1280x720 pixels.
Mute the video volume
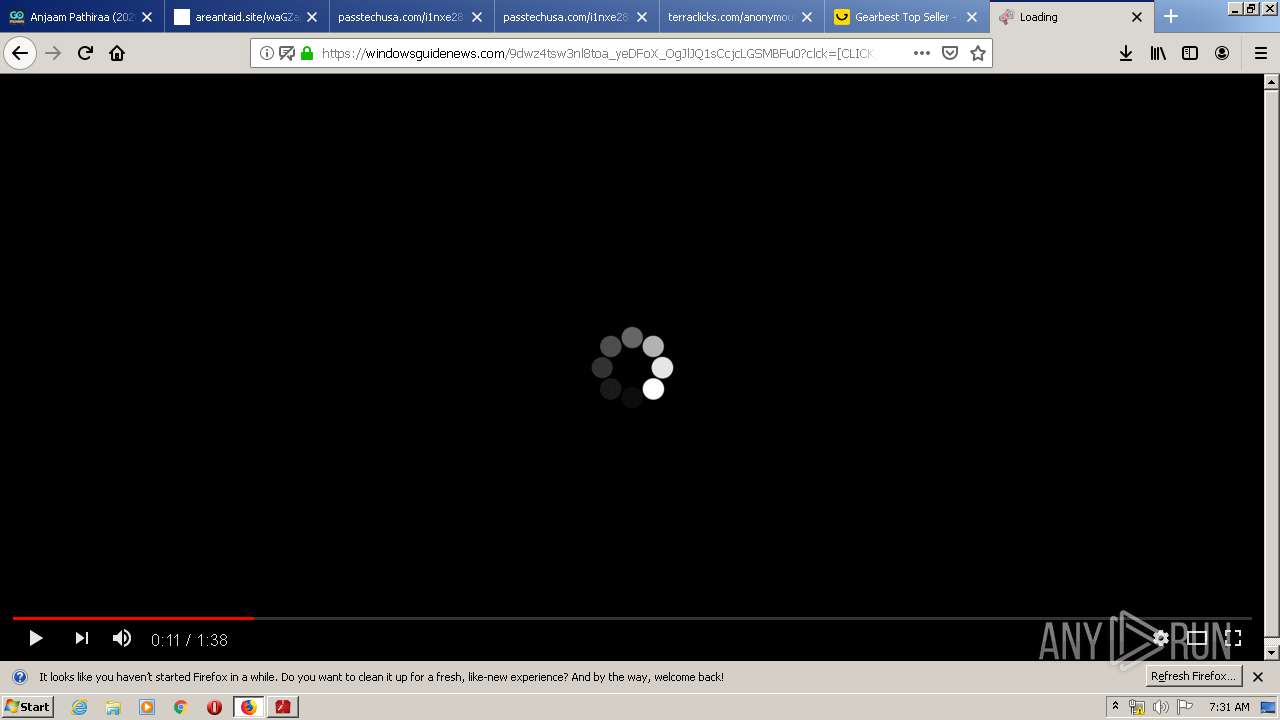(x=122, y=638)
